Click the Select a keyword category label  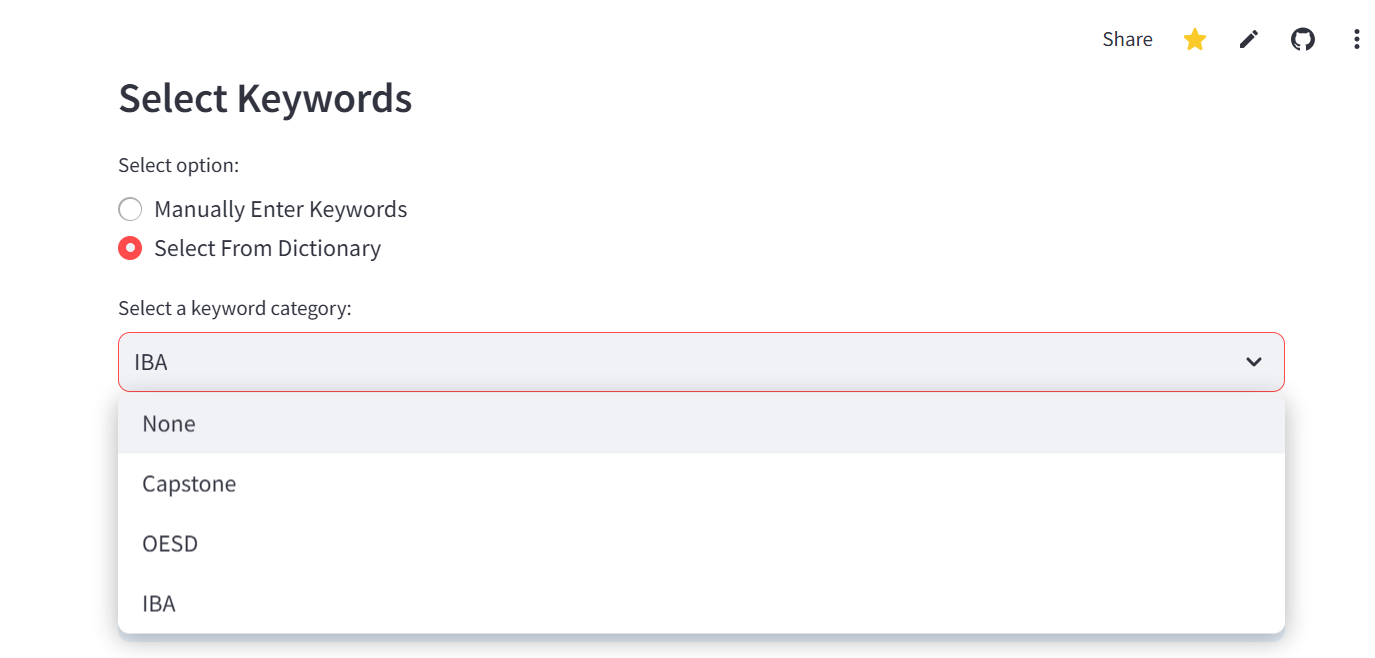pos(235,308)
